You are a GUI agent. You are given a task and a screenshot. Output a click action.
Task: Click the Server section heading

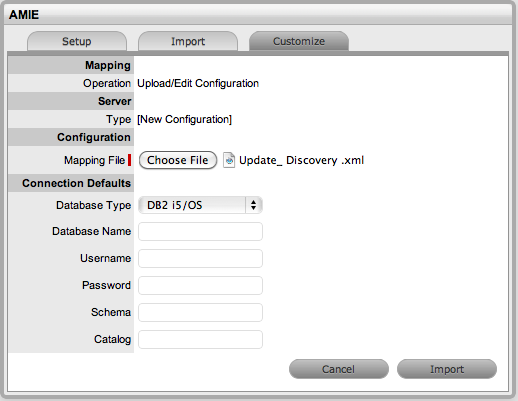[114, 101]
